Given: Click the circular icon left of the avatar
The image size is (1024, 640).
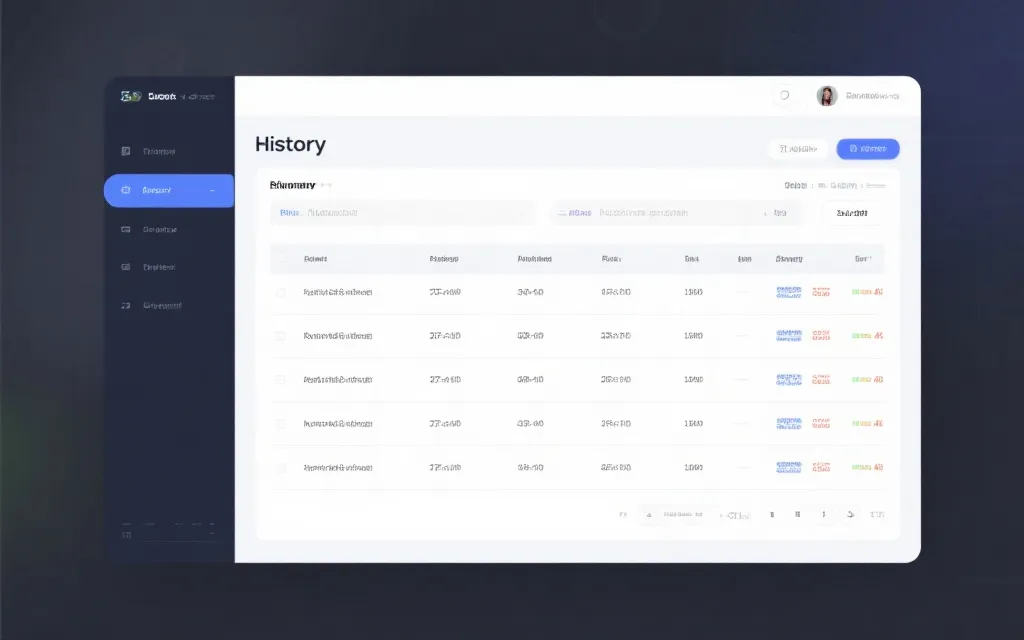Looking at the screenshot, I should 784,96.
